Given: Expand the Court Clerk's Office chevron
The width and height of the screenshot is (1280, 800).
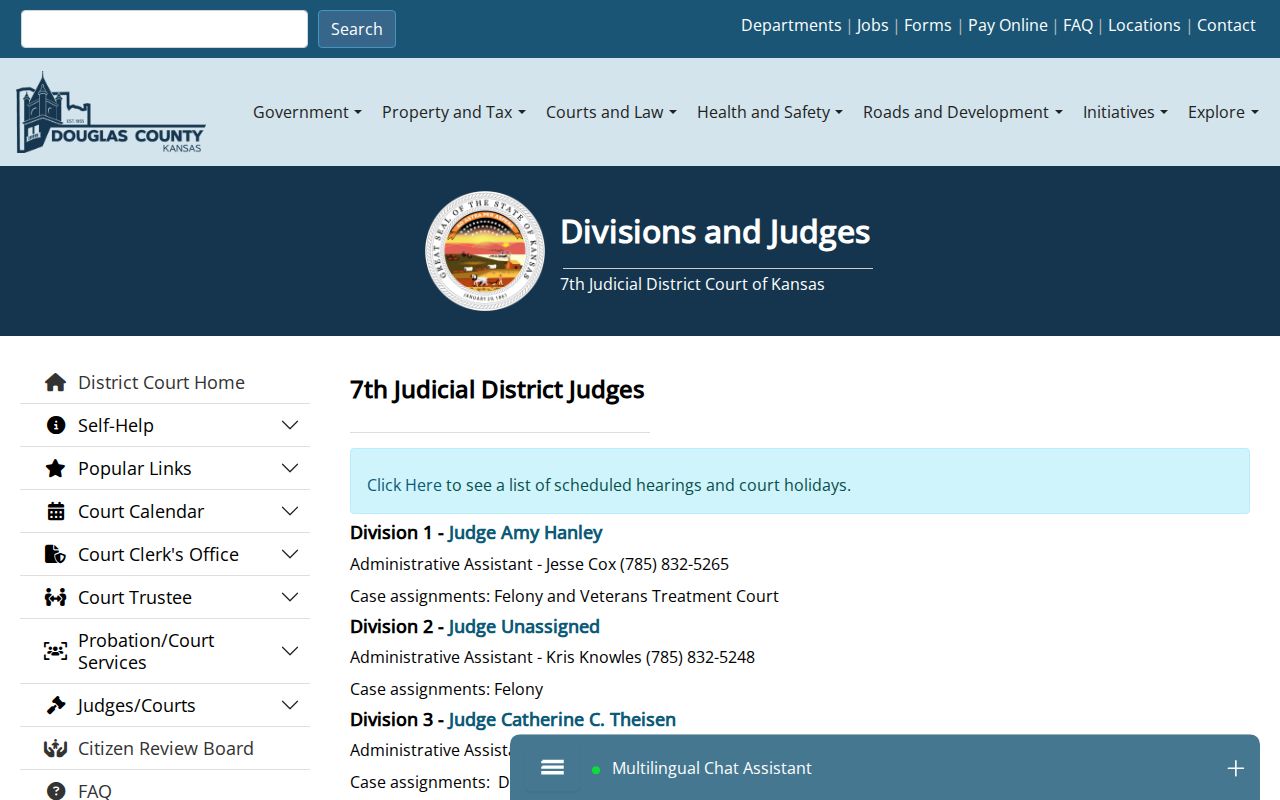Looking at the screenshot, I should click(x=290, y=554).
